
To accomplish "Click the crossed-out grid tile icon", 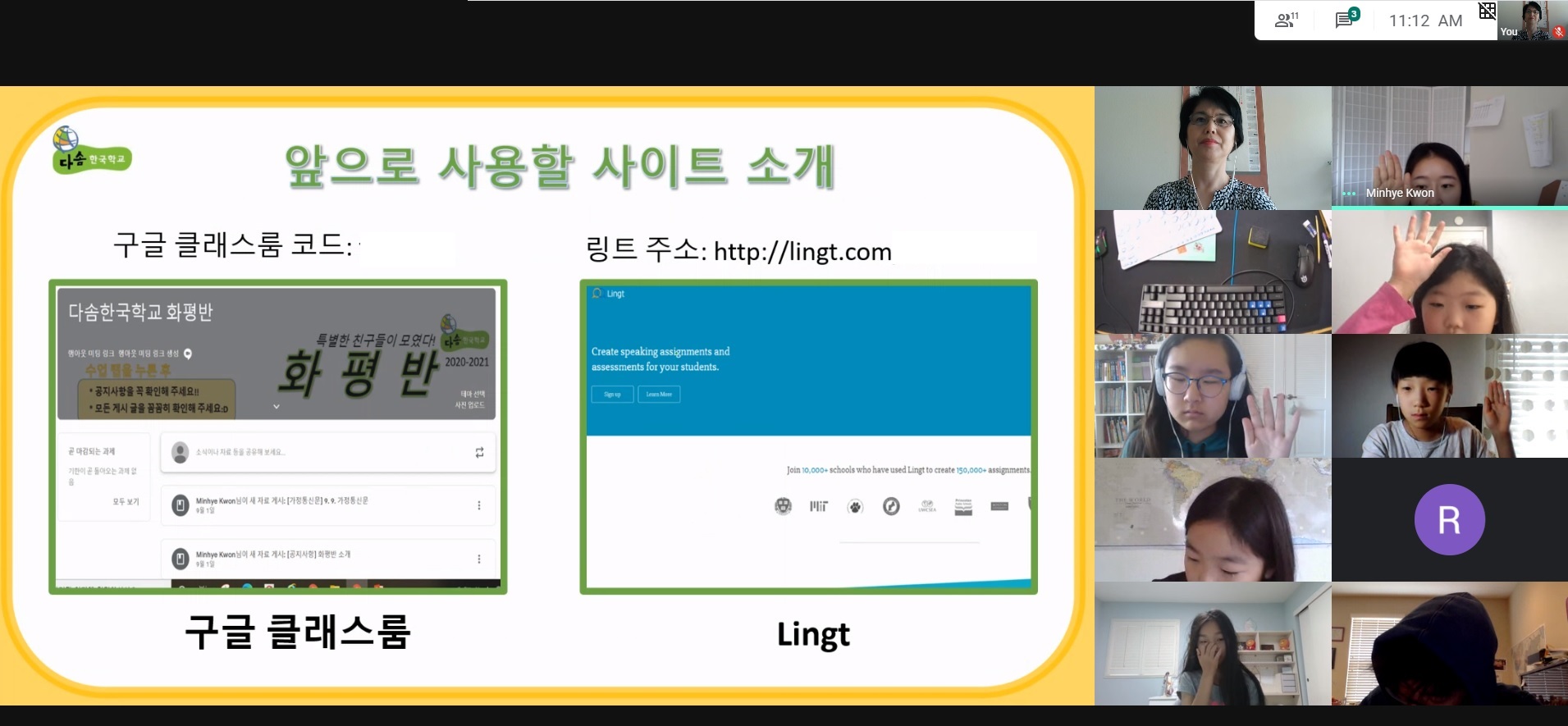I will [x=1487, y=11].
